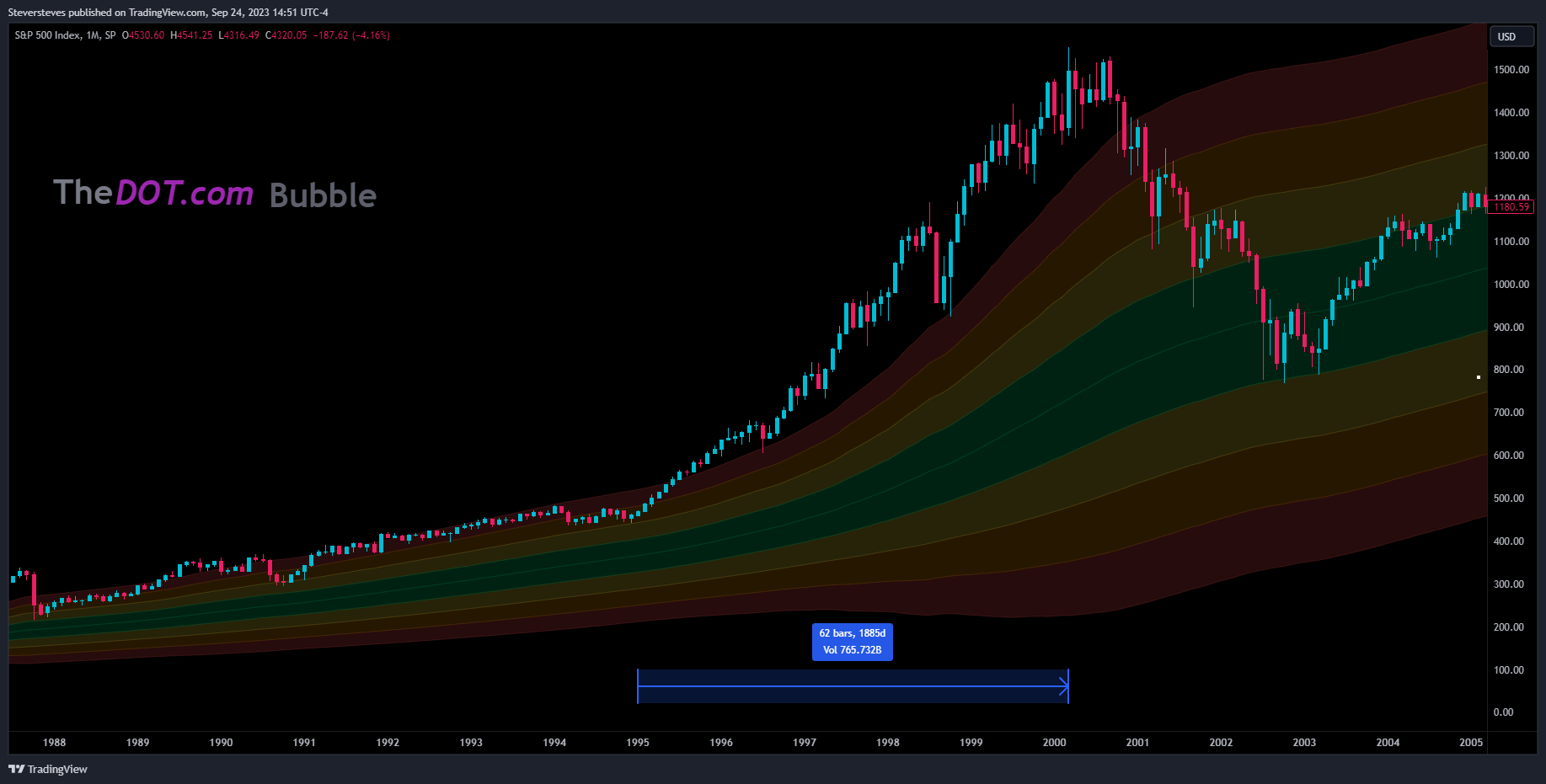Click the -187.62 (-4.16%) change value
The width and height of the screenshot is (1546, 784).
(351, 35)
